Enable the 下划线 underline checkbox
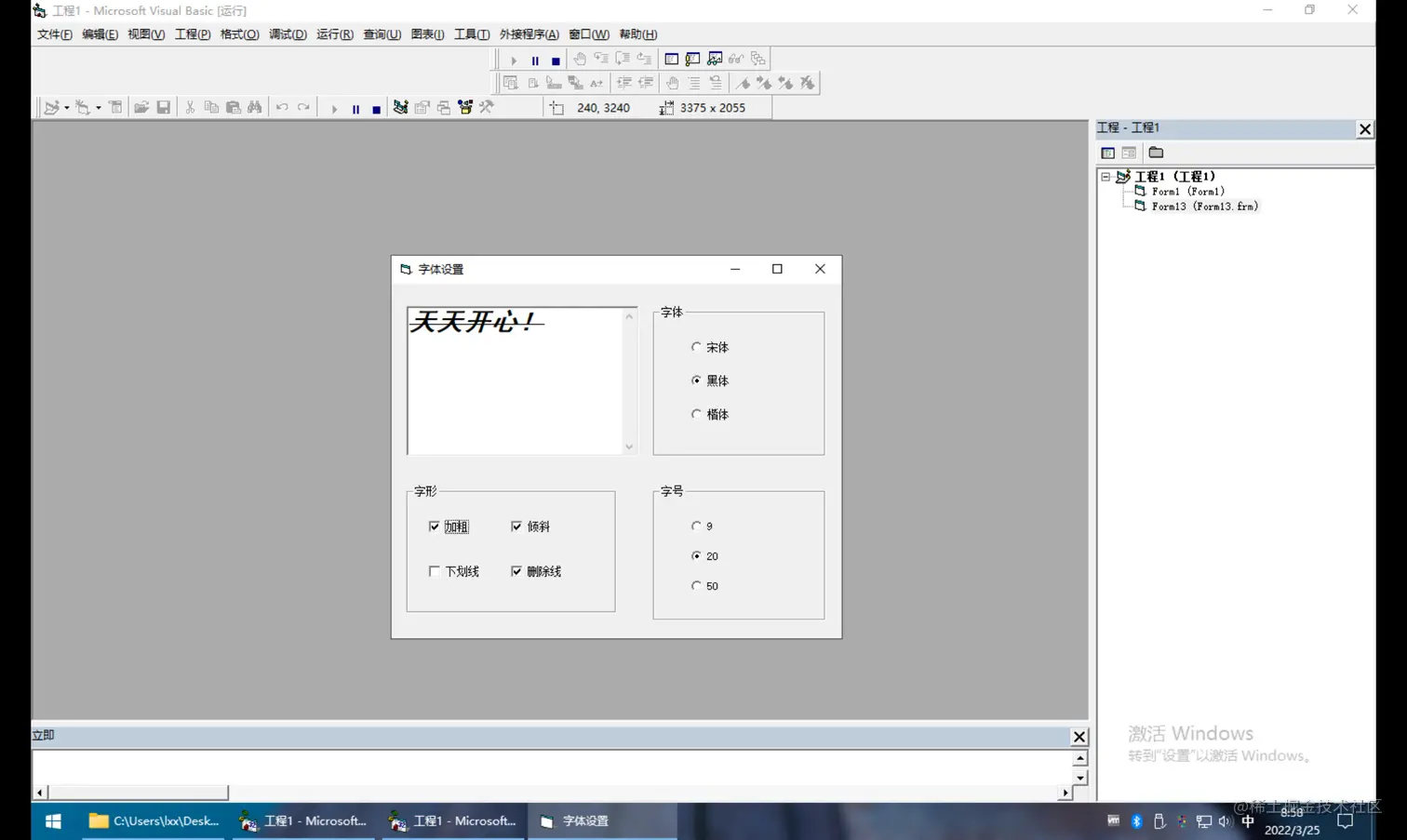Viewport: 1407px width, 840px height. pos(454,571)
